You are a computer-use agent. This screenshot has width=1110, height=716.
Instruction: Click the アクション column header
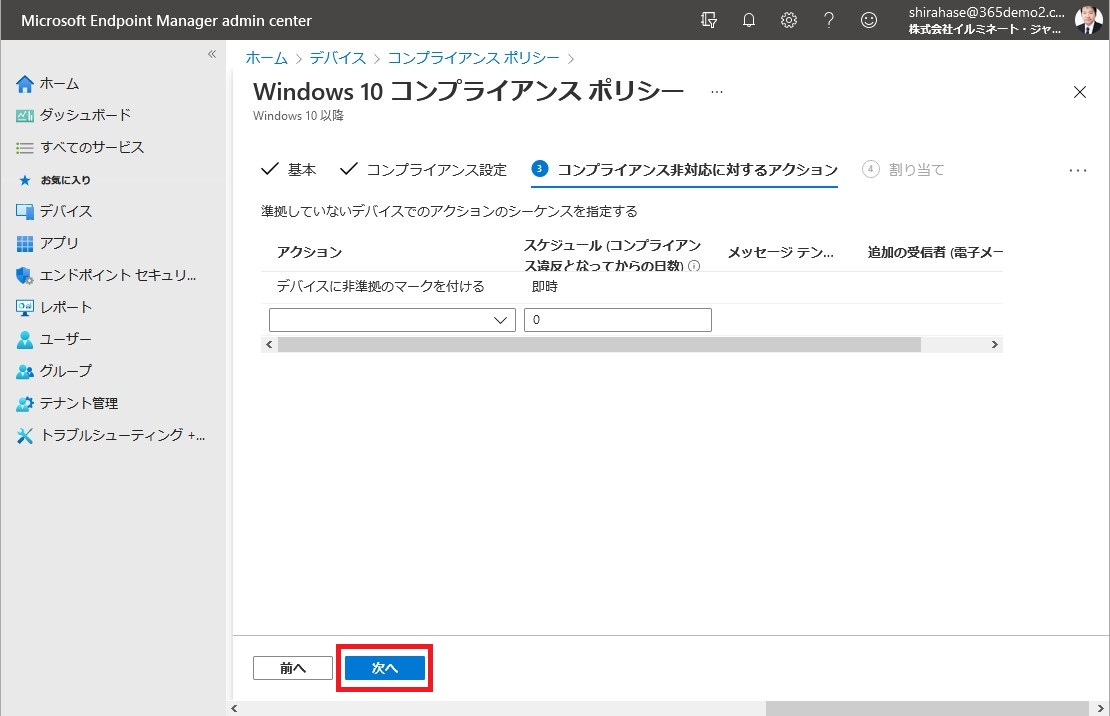pos(309,252)
